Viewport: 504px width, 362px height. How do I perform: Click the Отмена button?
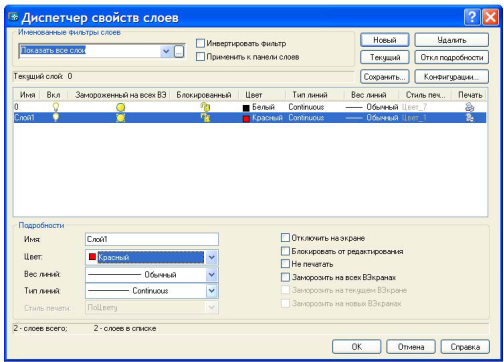(411, 347)
